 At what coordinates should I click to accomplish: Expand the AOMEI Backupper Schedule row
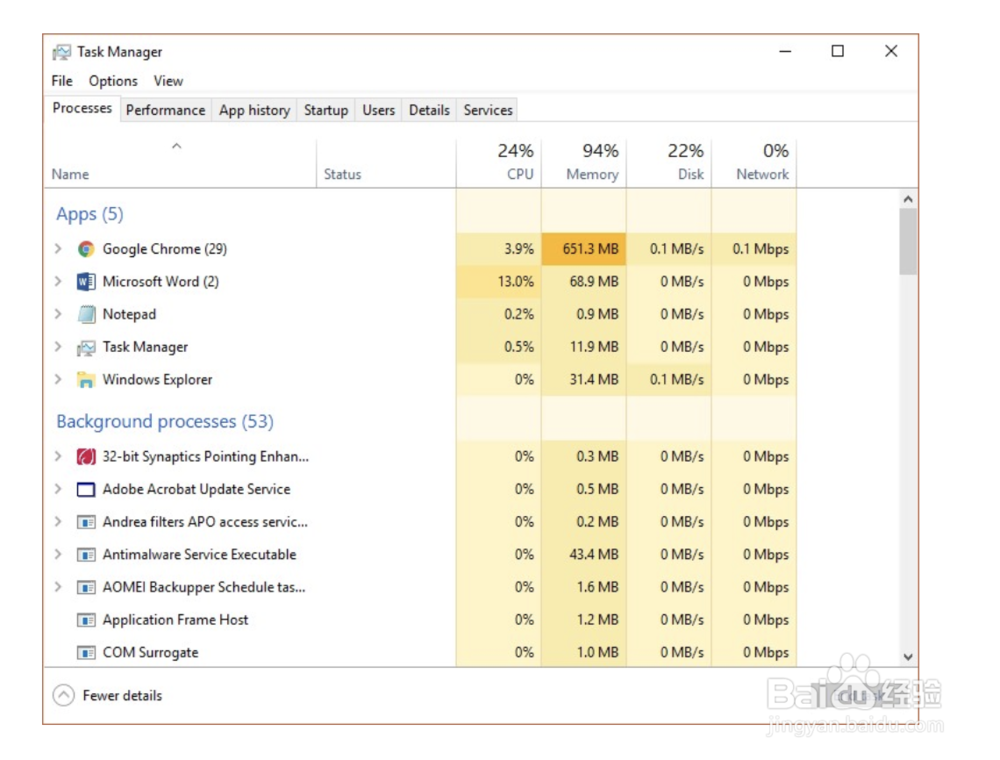coord(58,586)
